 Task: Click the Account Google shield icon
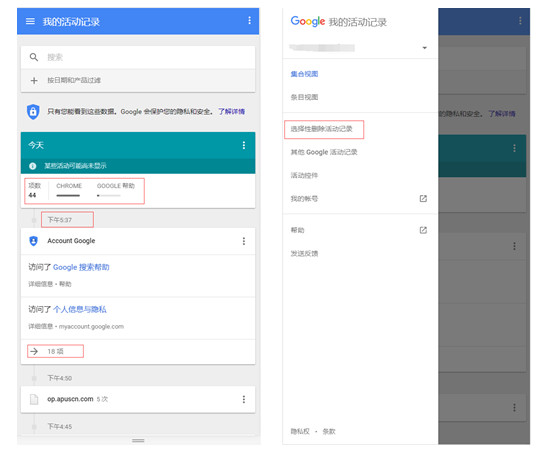(33, 241)
